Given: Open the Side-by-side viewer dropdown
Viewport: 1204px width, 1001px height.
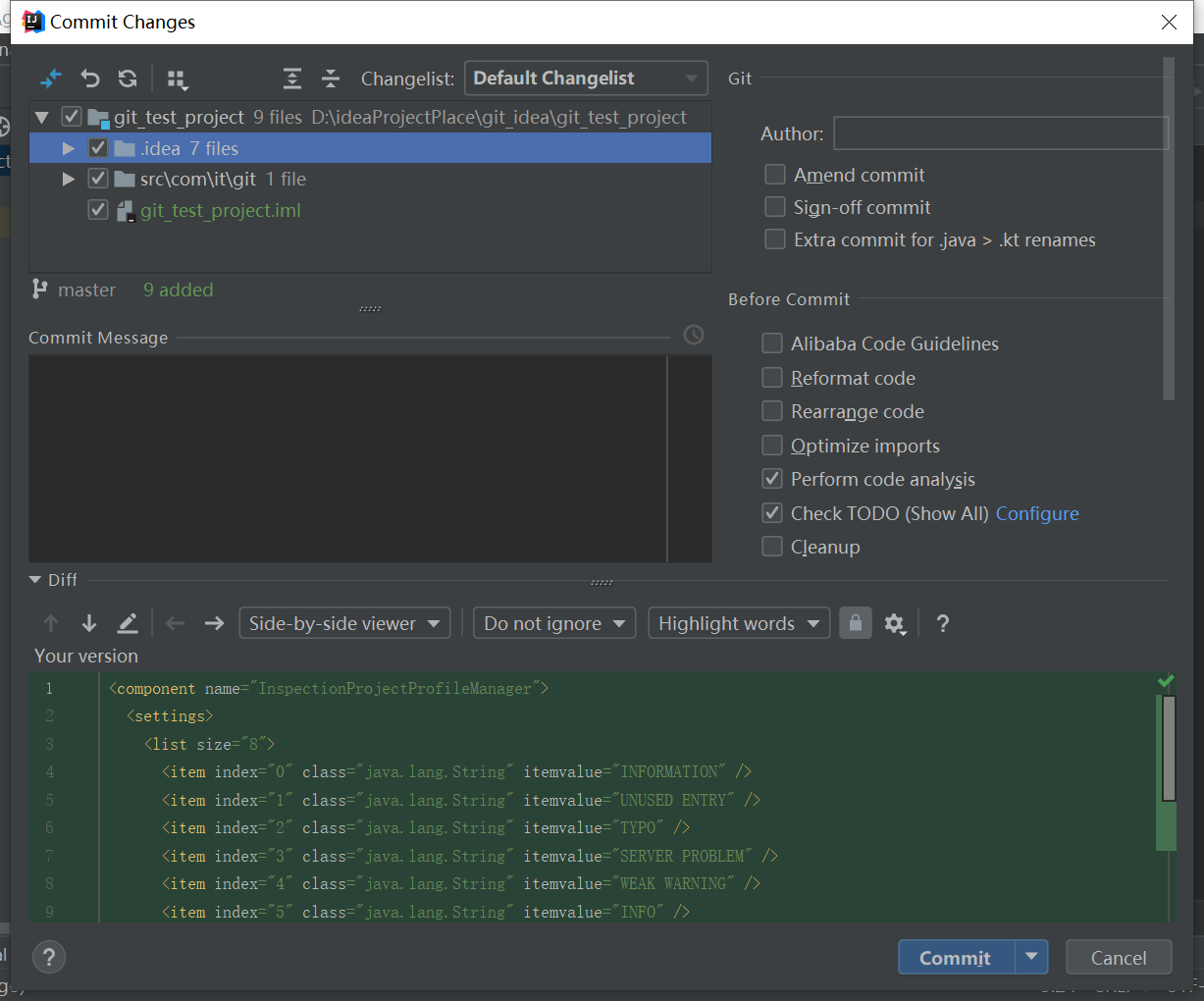Looking at the screenshot, I should click(x=344, y=623).
